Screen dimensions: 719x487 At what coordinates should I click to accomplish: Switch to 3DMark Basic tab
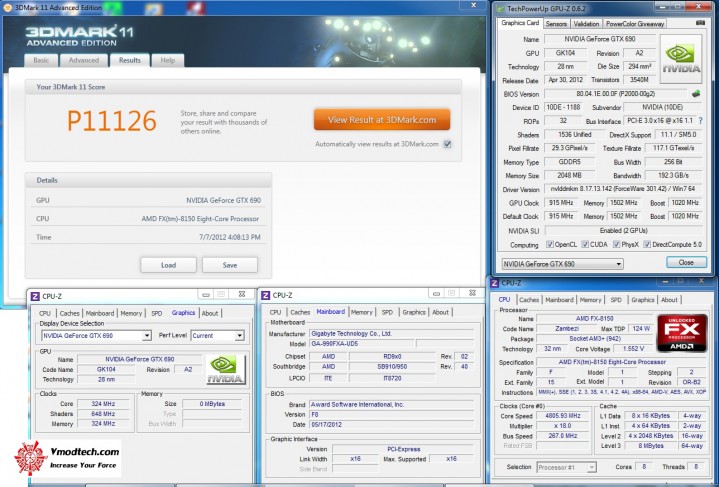(x=41, y=60)
